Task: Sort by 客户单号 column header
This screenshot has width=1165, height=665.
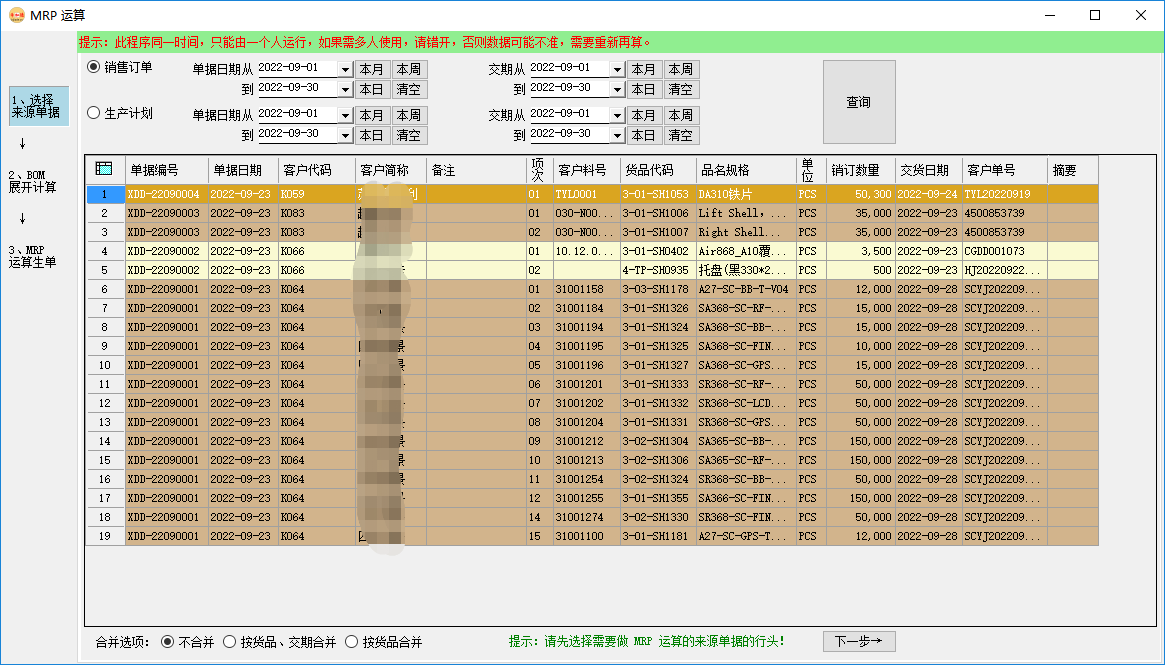Action: [1004, 170]
